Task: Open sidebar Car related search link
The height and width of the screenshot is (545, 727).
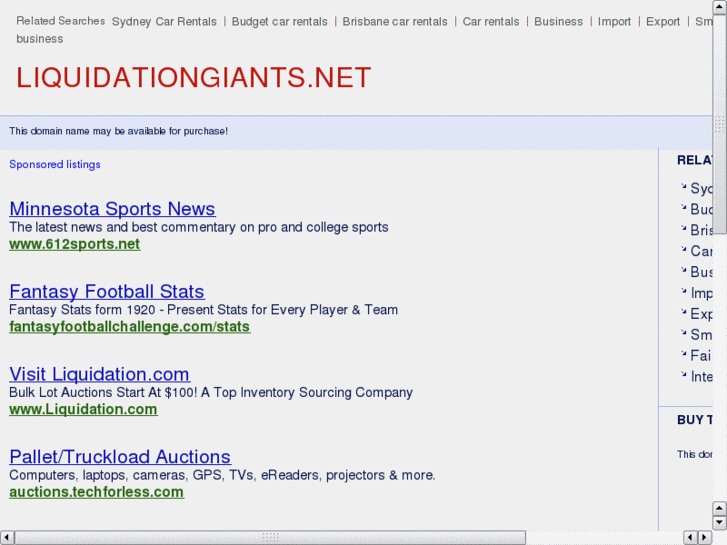Action: click(x=701, y=251)
